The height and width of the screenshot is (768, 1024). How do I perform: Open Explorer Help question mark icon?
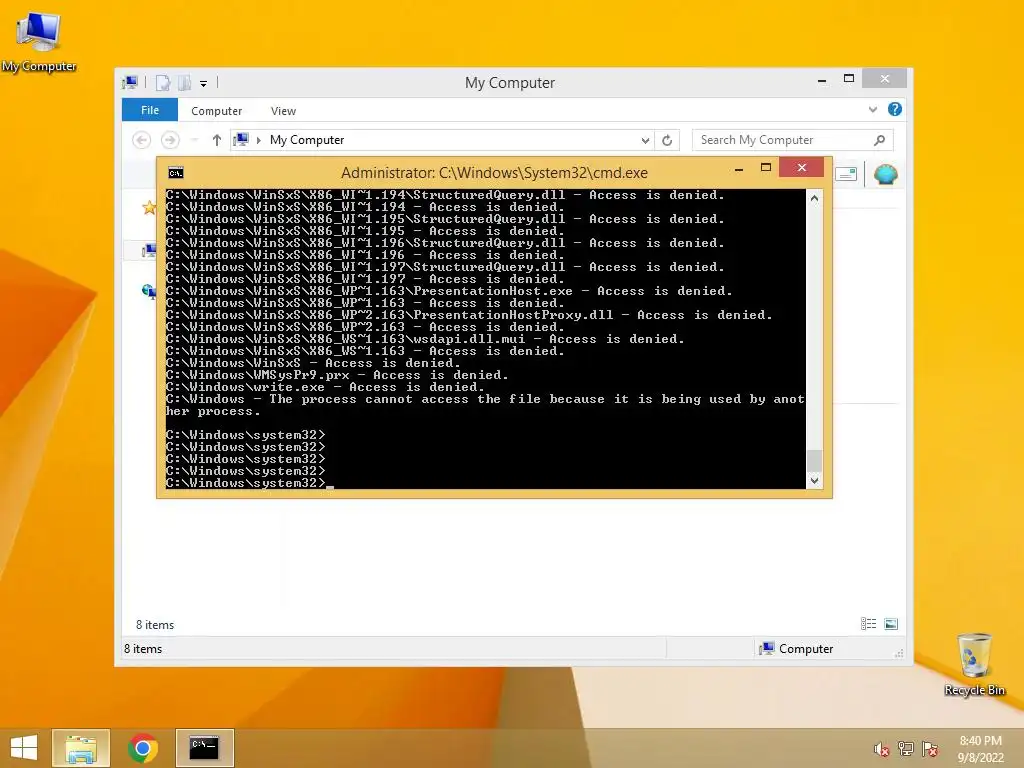[x=895, y=109]
